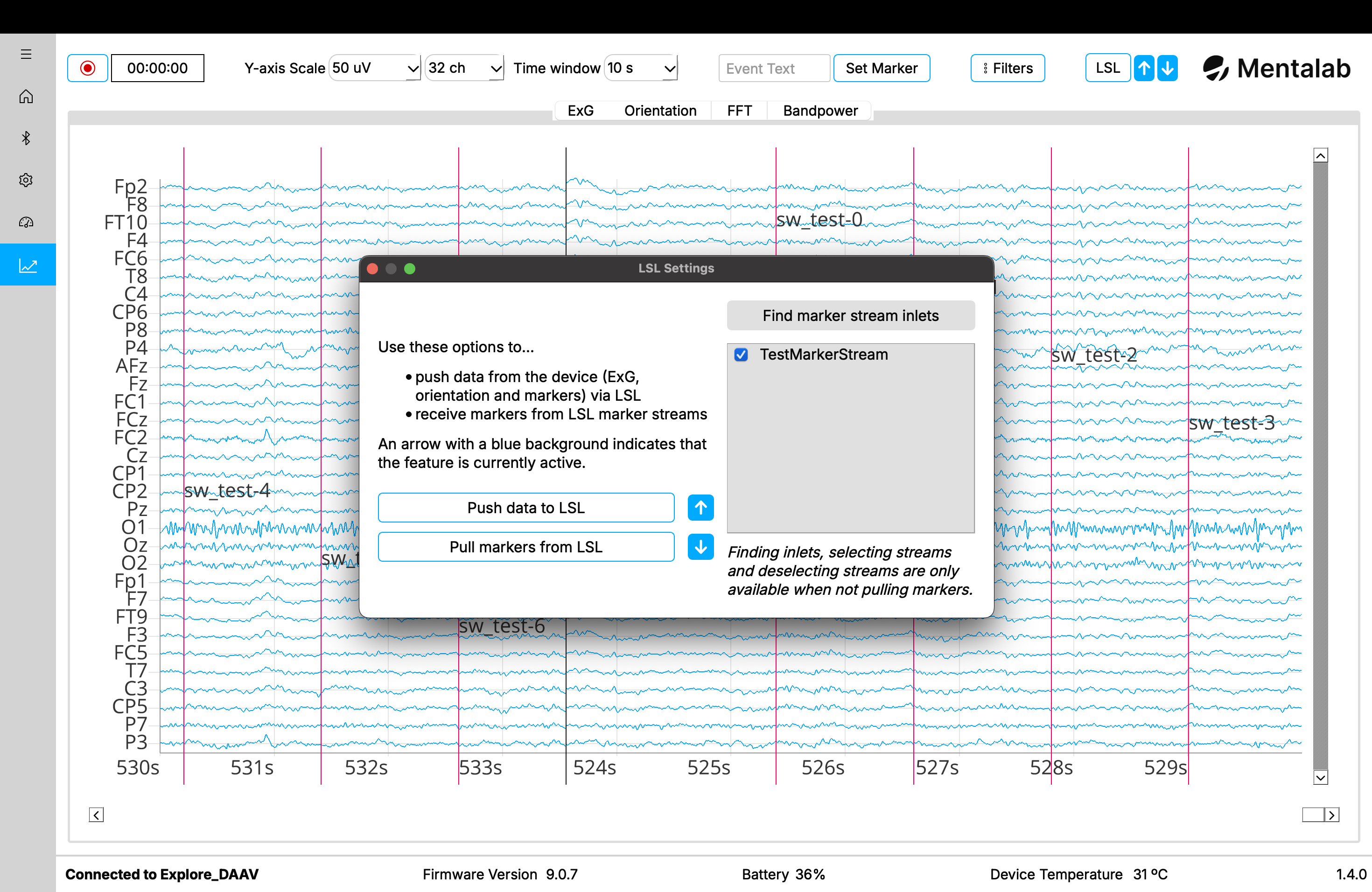Screen dimensions: 1372x892
Task: Expand the Y-axis Scale 50 uV dropdown
Action: (374, 68)
